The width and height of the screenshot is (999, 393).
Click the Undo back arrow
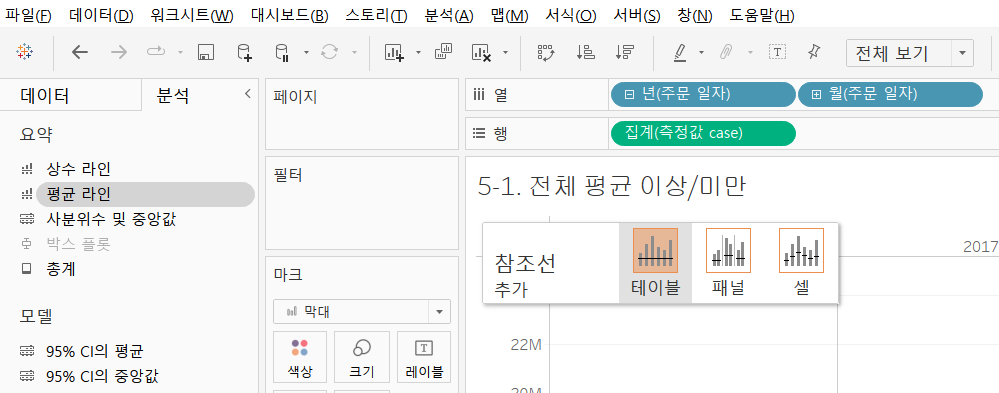click(80, 52)
